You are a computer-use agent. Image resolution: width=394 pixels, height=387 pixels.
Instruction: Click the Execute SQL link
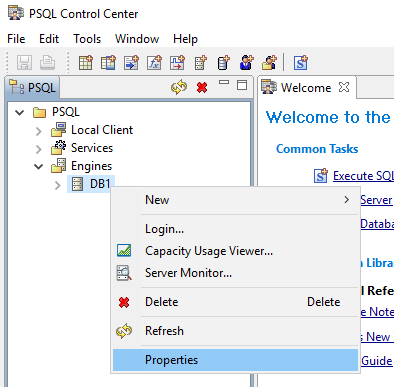tap(363, 176)
